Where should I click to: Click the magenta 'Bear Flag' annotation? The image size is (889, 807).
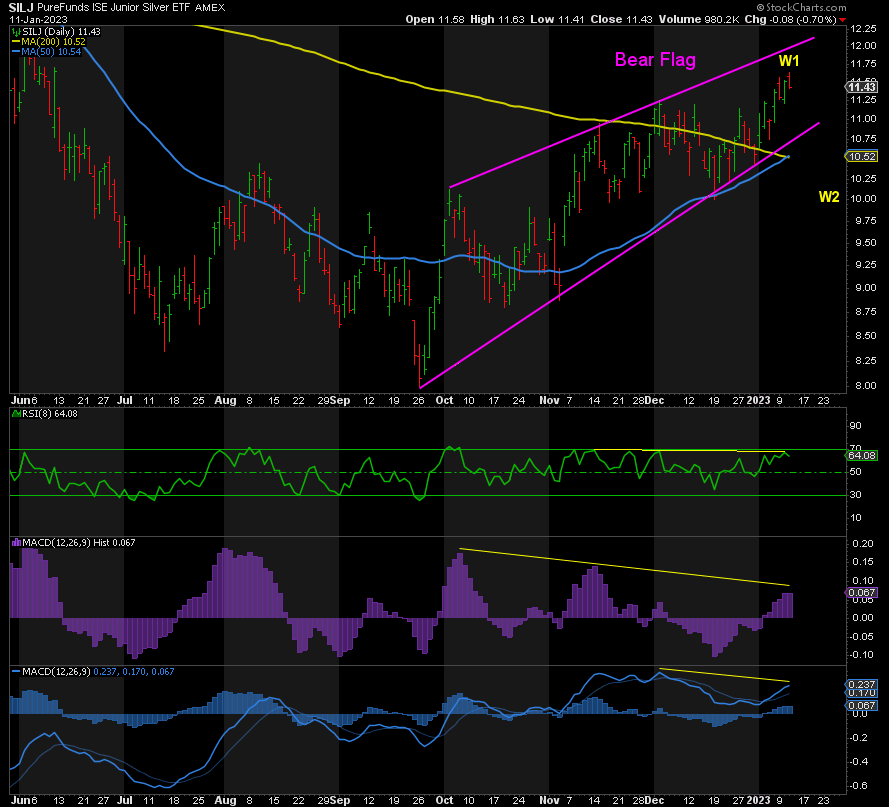tap(655, 60)
